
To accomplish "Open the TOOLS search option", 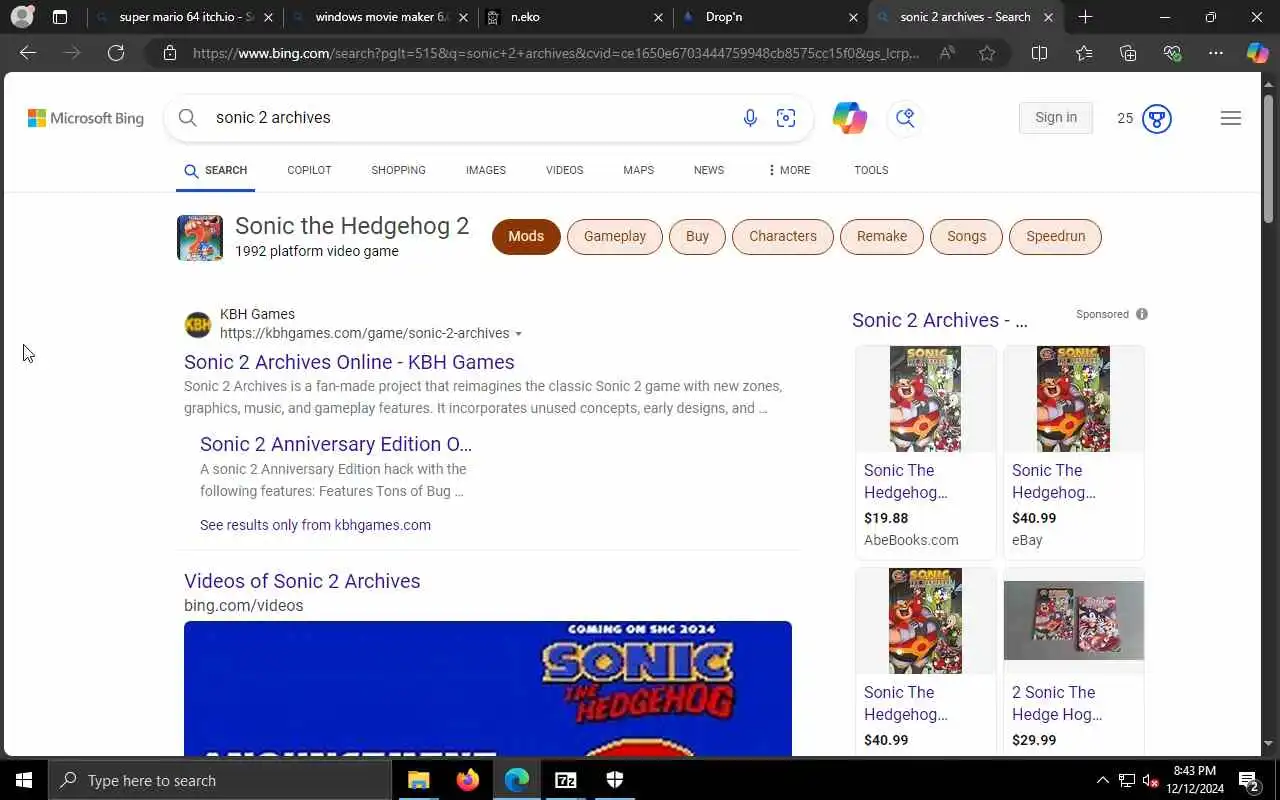I will (871, 170).
